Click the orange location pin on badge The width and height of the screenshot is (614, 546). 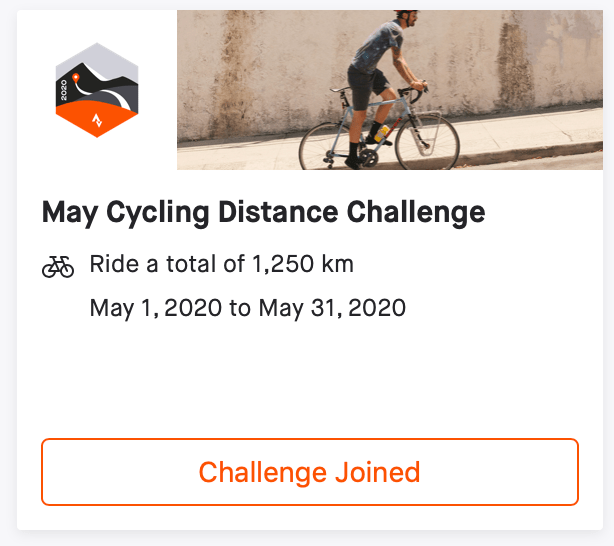point(77,77)
